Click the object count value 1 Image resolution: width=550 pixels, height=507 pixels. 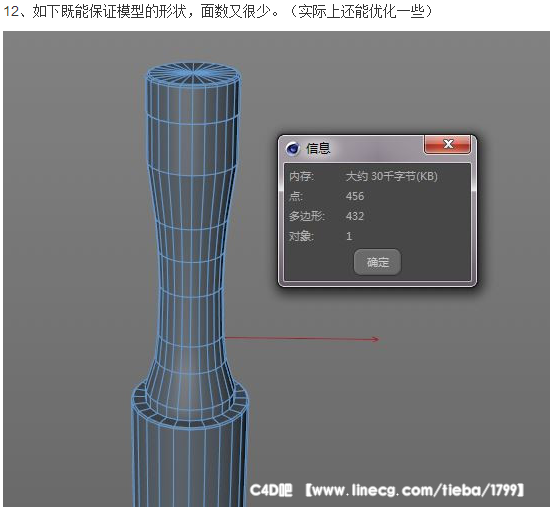(349, 236)
